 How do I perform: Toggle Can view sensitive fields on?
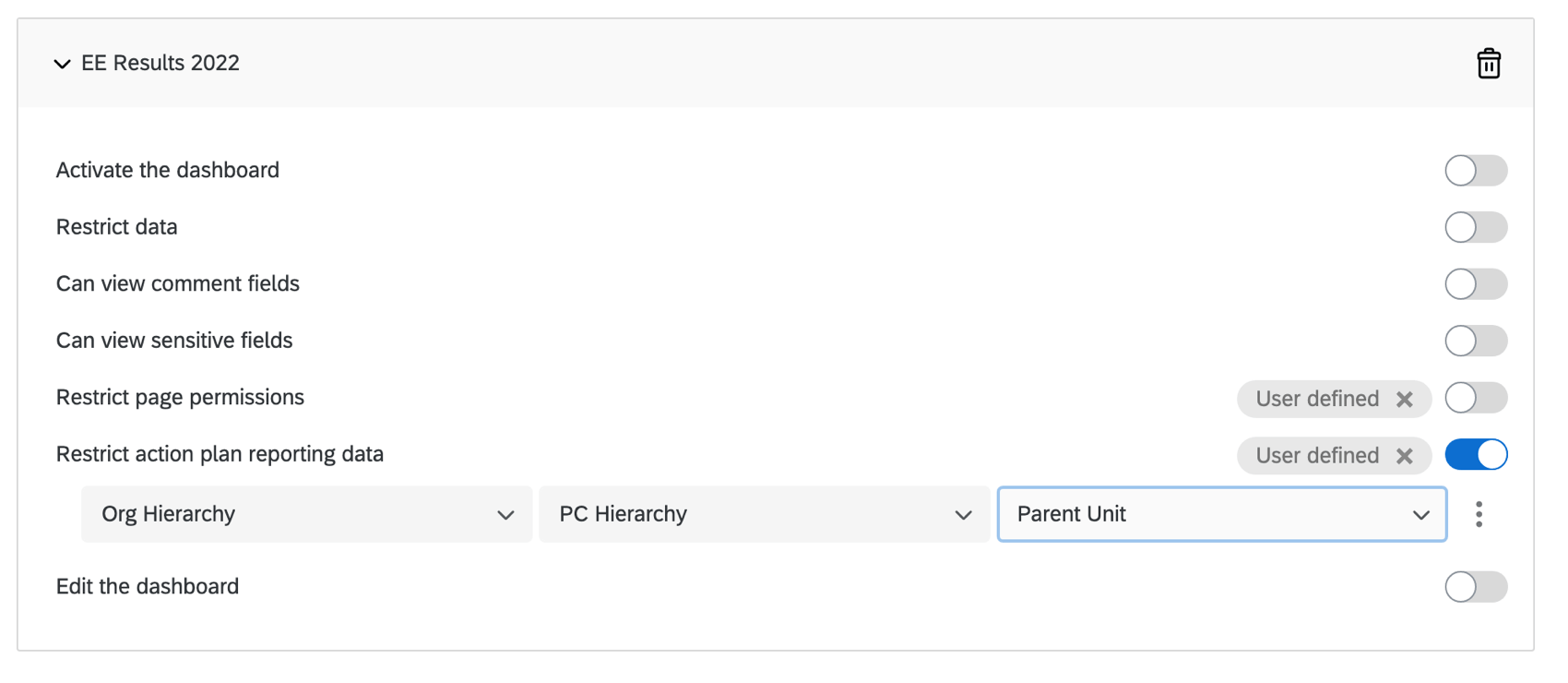pyautogui.click(x=1475, y=341)
